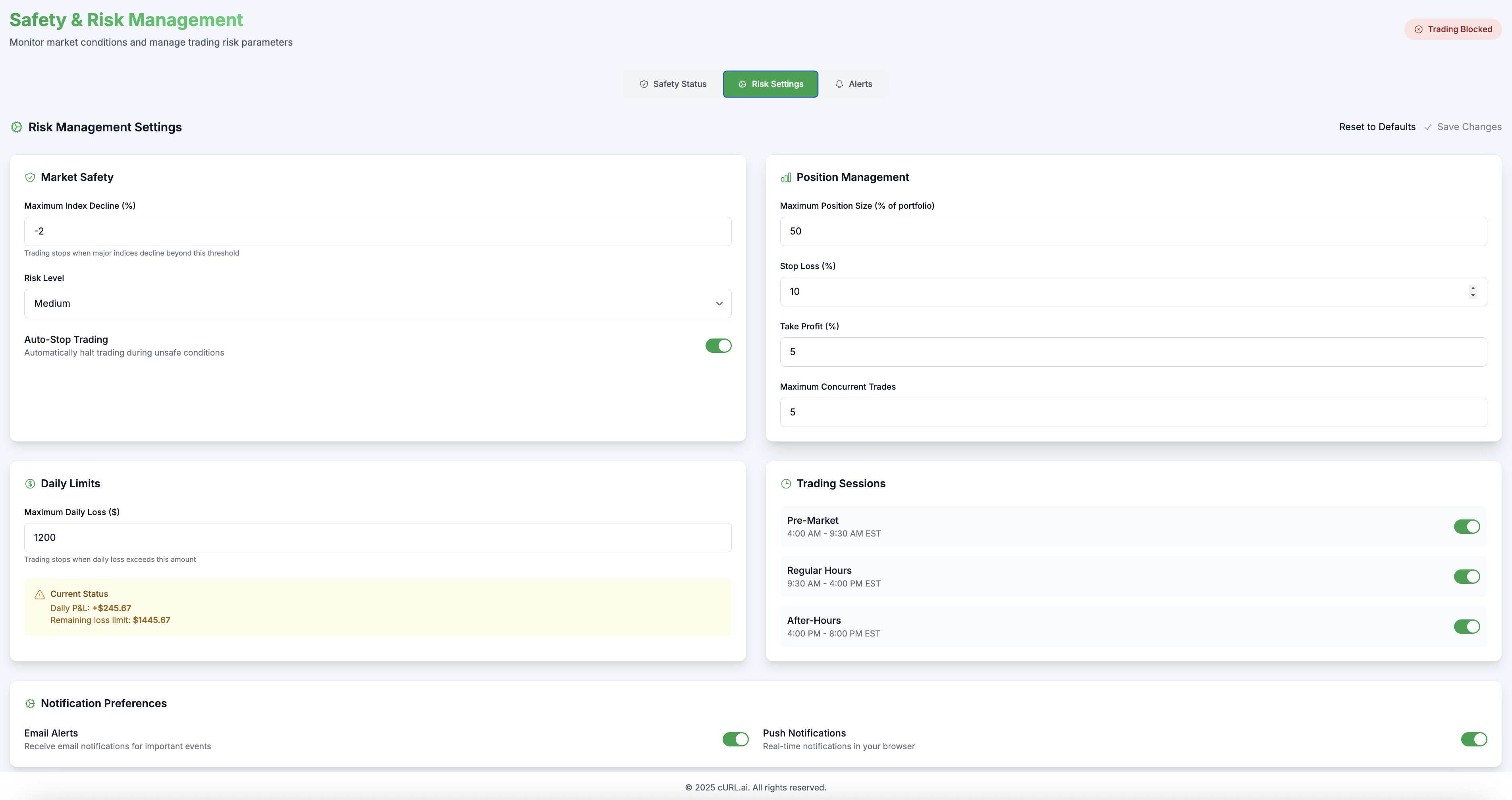The width and height of the screenshot is (1512, 800).
Task: Click the dollar icon beside Daily Limits
Action: click(x=30, y=484)
